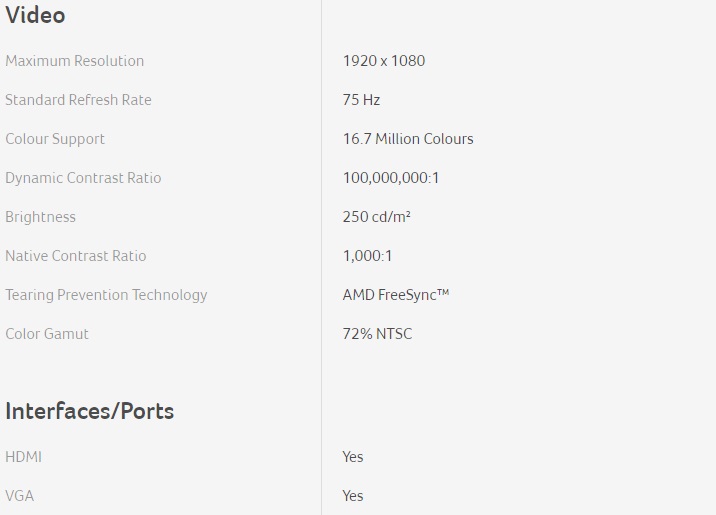Click the HDMI label
The image size is (716, 515).
(23, 457)
